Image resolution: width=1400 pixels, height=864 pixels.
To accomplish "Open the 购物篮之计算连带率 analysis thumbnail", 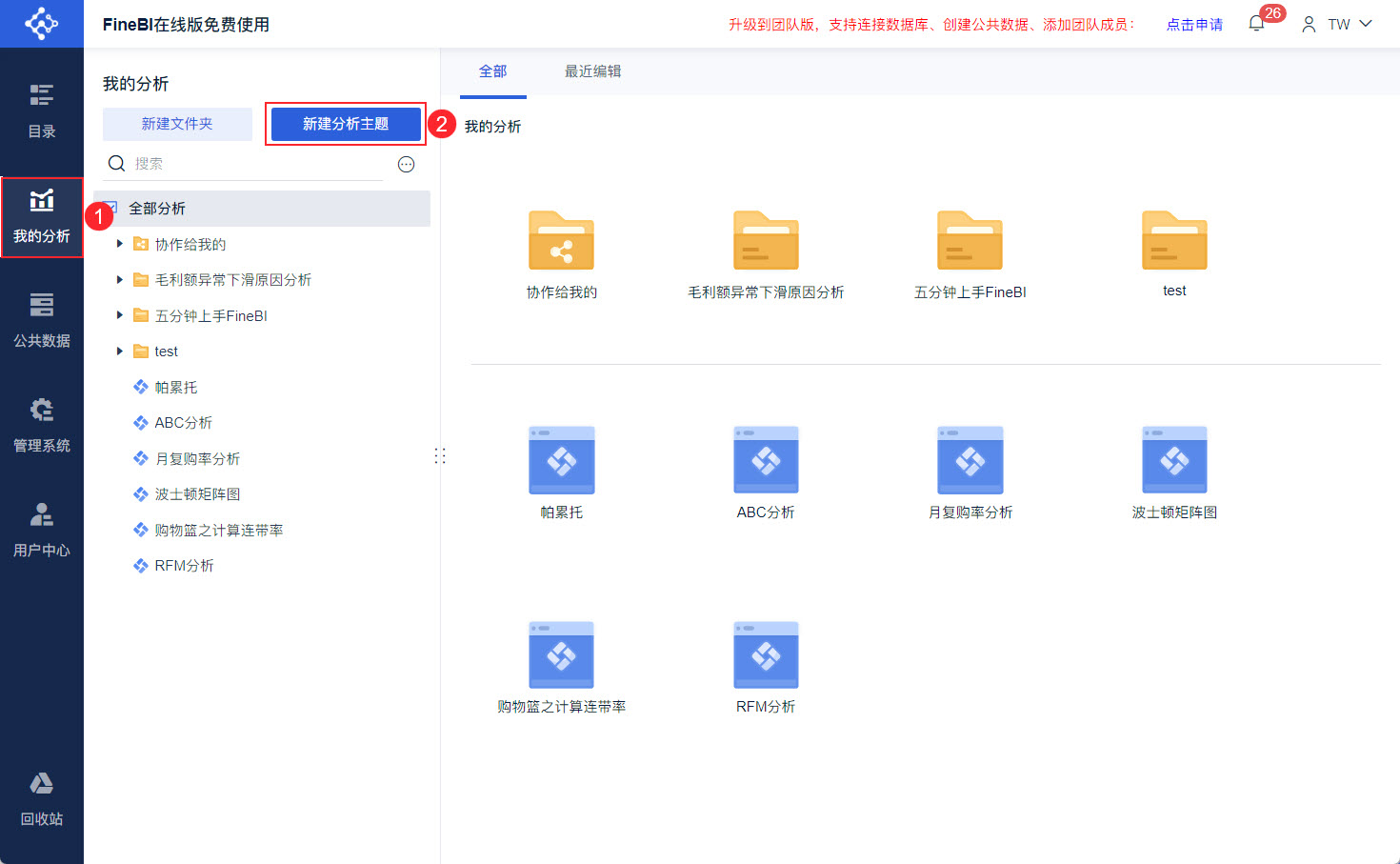I will (562, 655).
